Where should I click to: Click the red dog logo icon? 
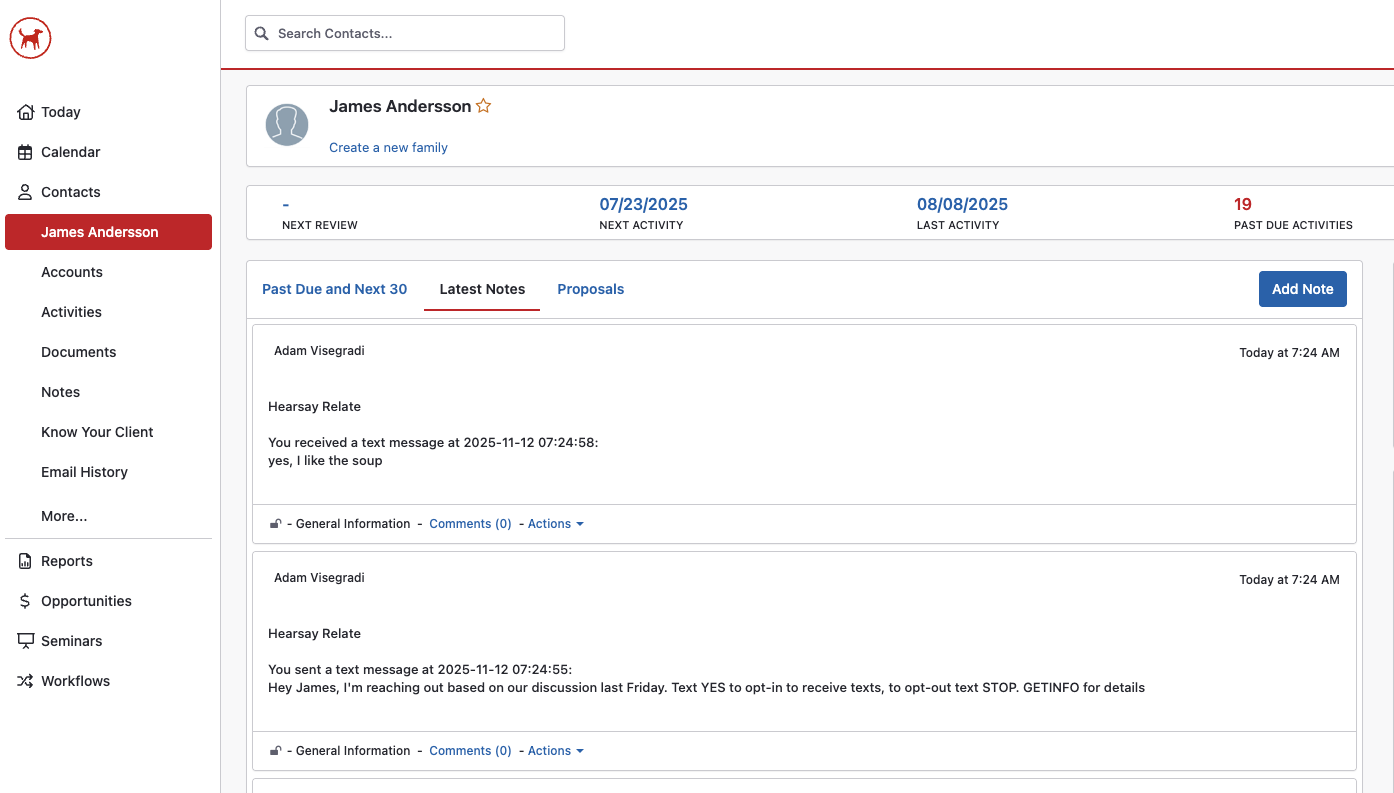tap(30, 38)
